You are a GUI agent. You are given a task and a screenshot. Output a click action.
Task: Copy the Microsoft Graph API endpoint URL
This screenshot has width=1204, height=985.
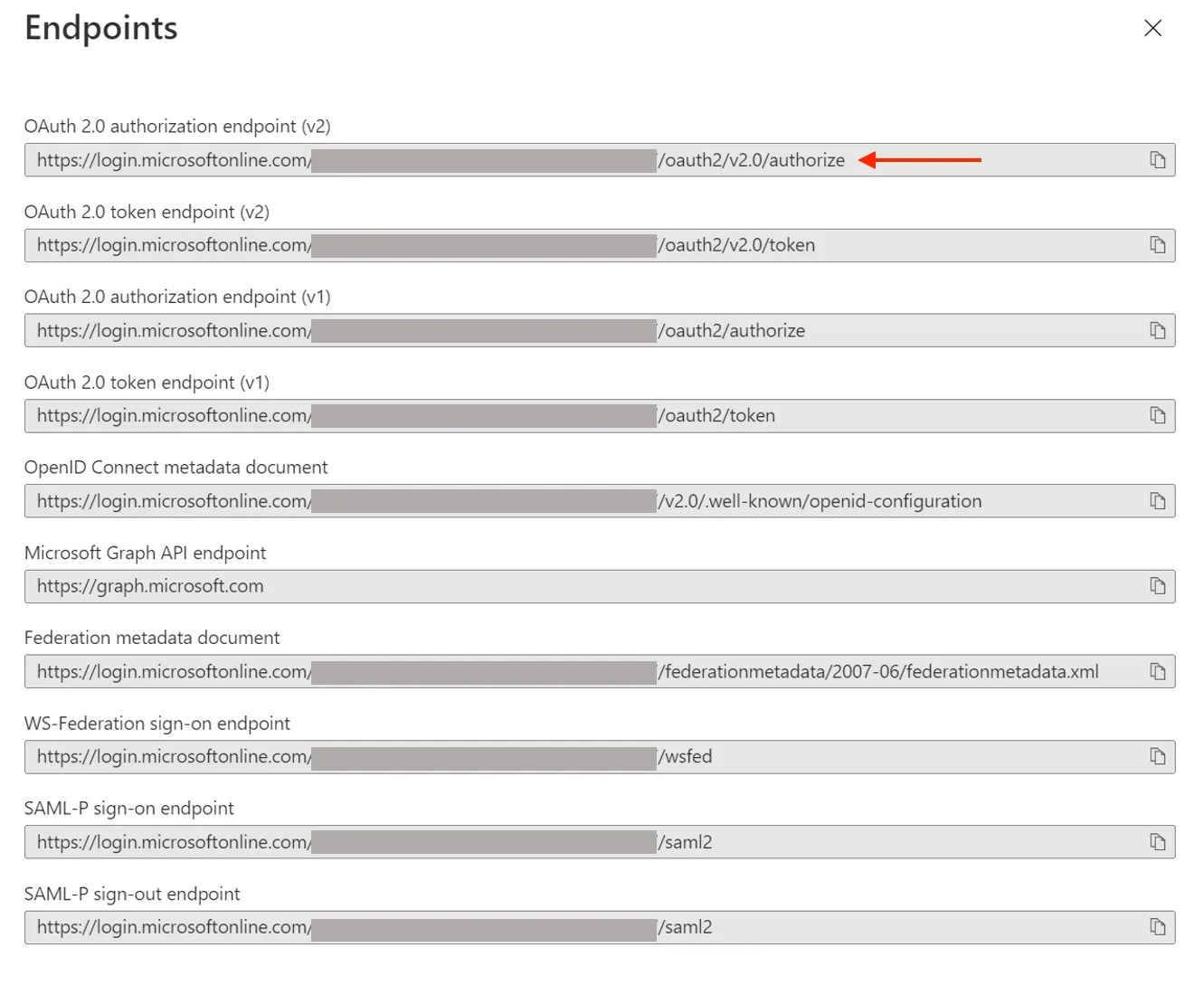point(1157,586)
